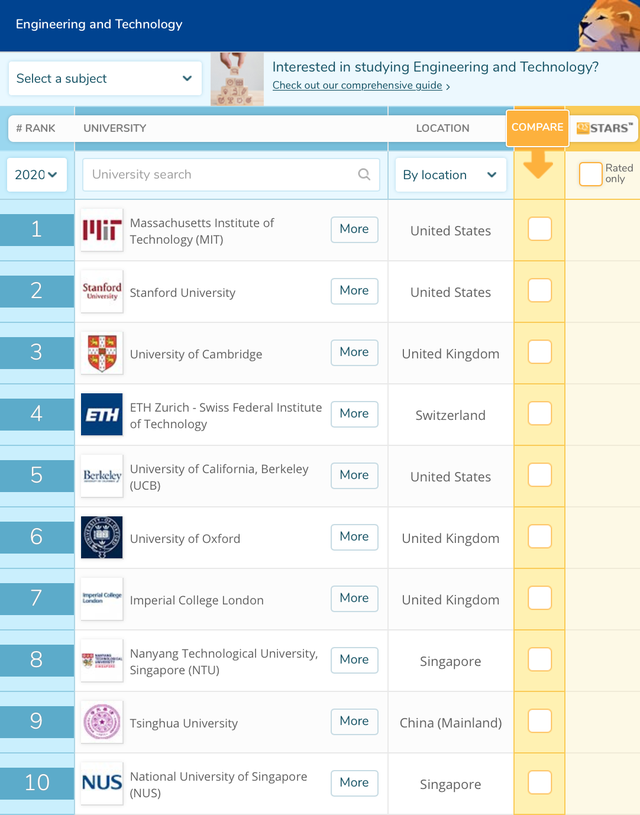This screenshot has width=640, height=815.
Task: Expand the 2020 year dropdown
Action: click(x=36, y=175)
